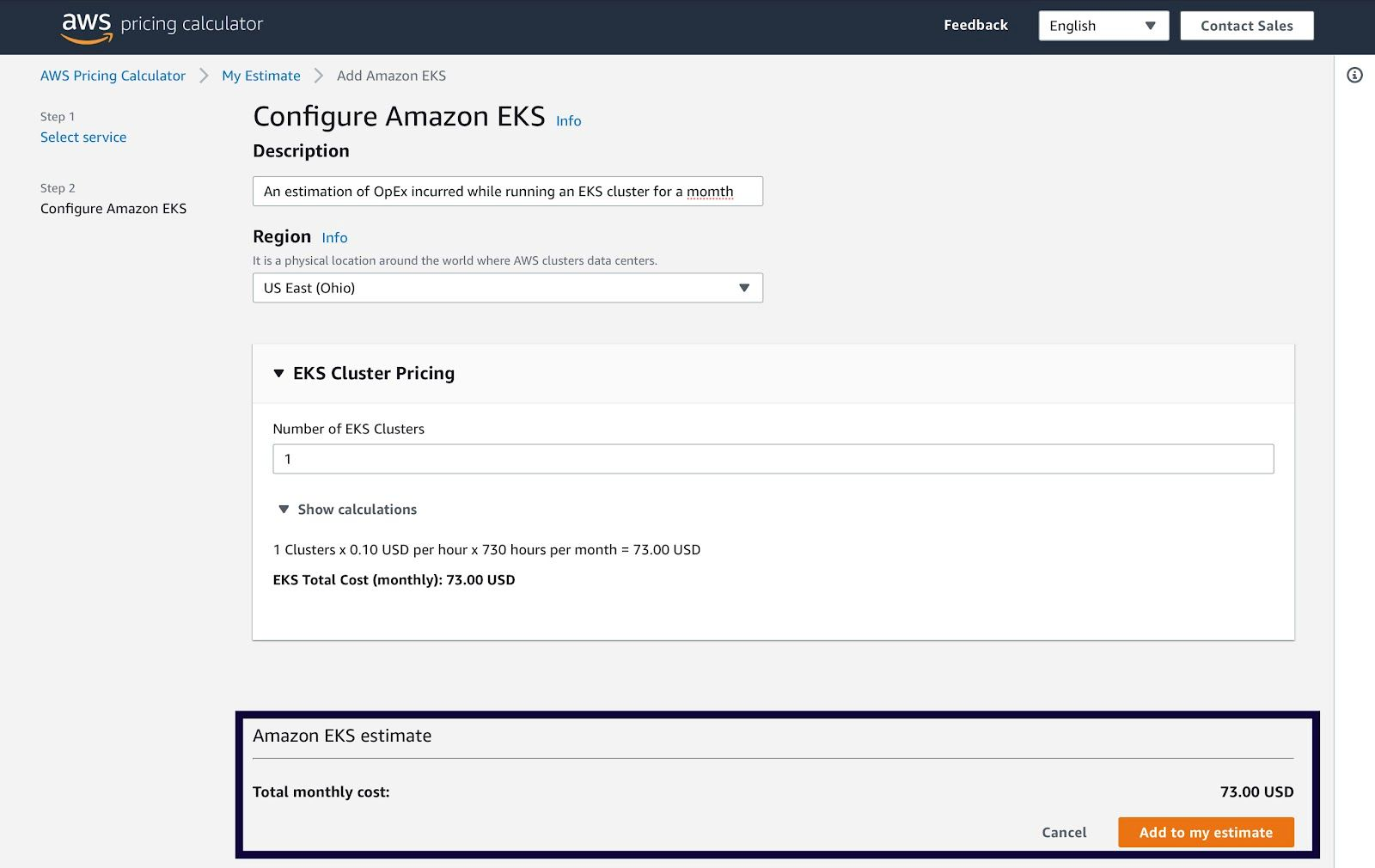Click the AWS pricing calculator logo
The height and width of the screenshot is (868, 1375).
pos(162,27)
